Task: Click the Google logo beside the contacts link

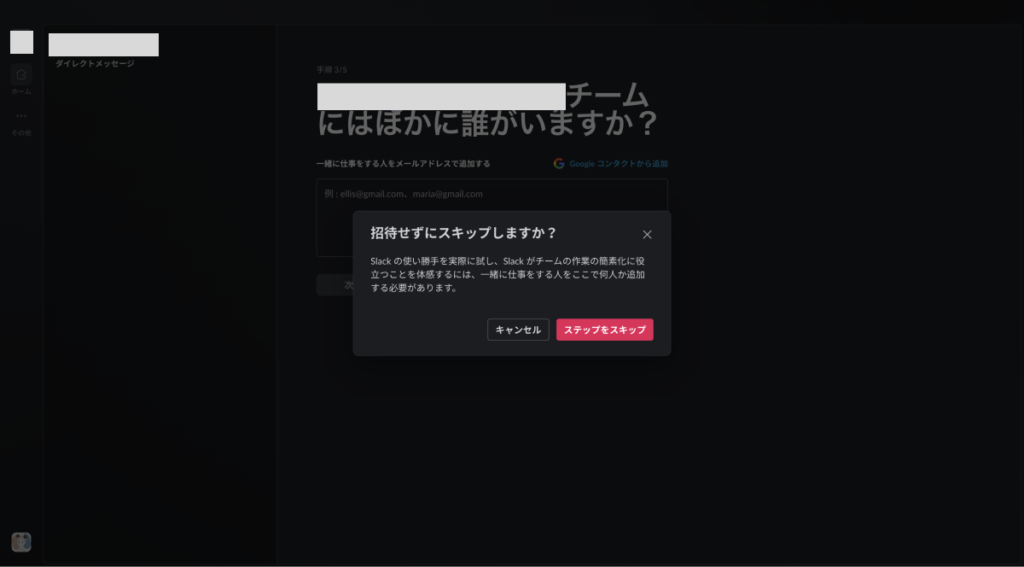Action: coord(559,163)
